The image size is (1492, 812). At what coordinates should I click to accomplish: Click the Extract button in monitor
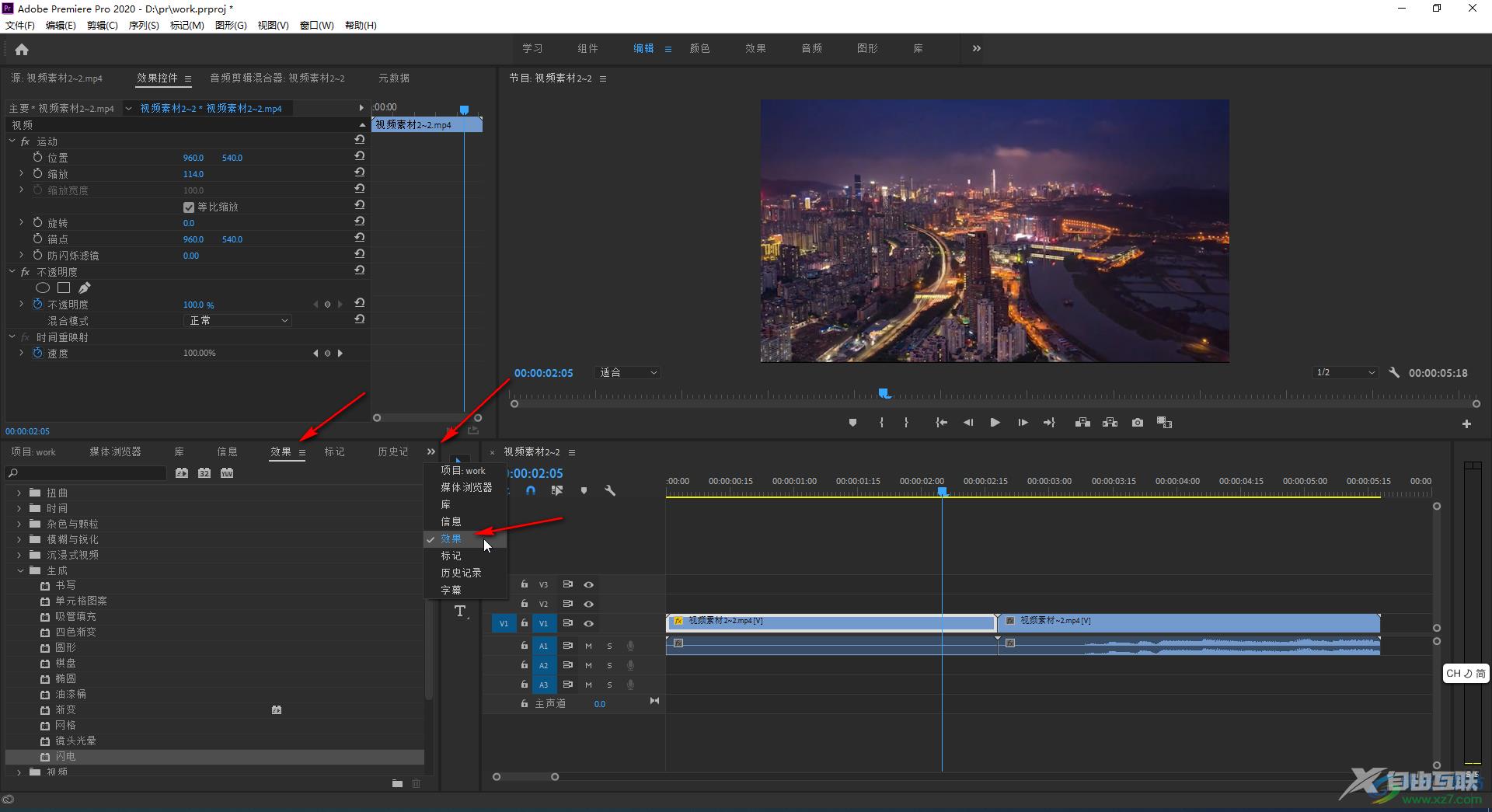1110,423
